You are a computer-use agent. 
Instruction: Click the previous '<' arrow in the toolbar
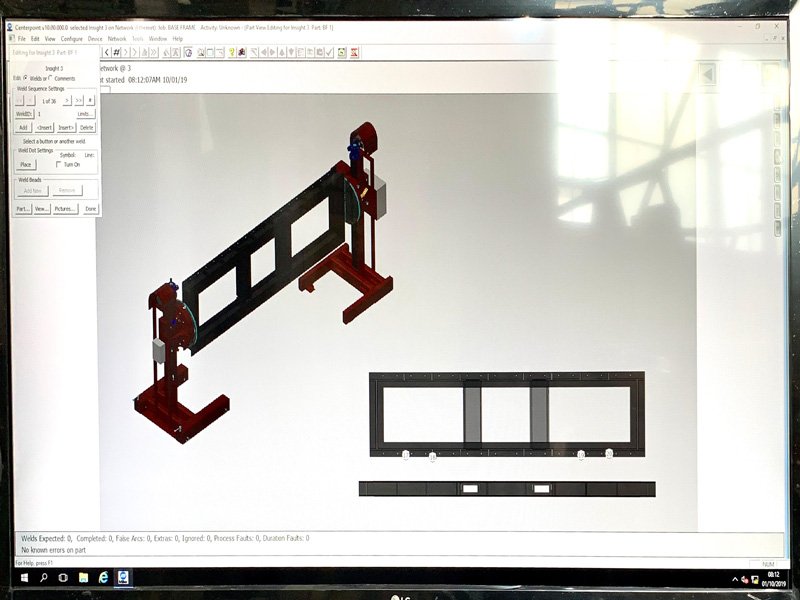[x=107, y=52]
